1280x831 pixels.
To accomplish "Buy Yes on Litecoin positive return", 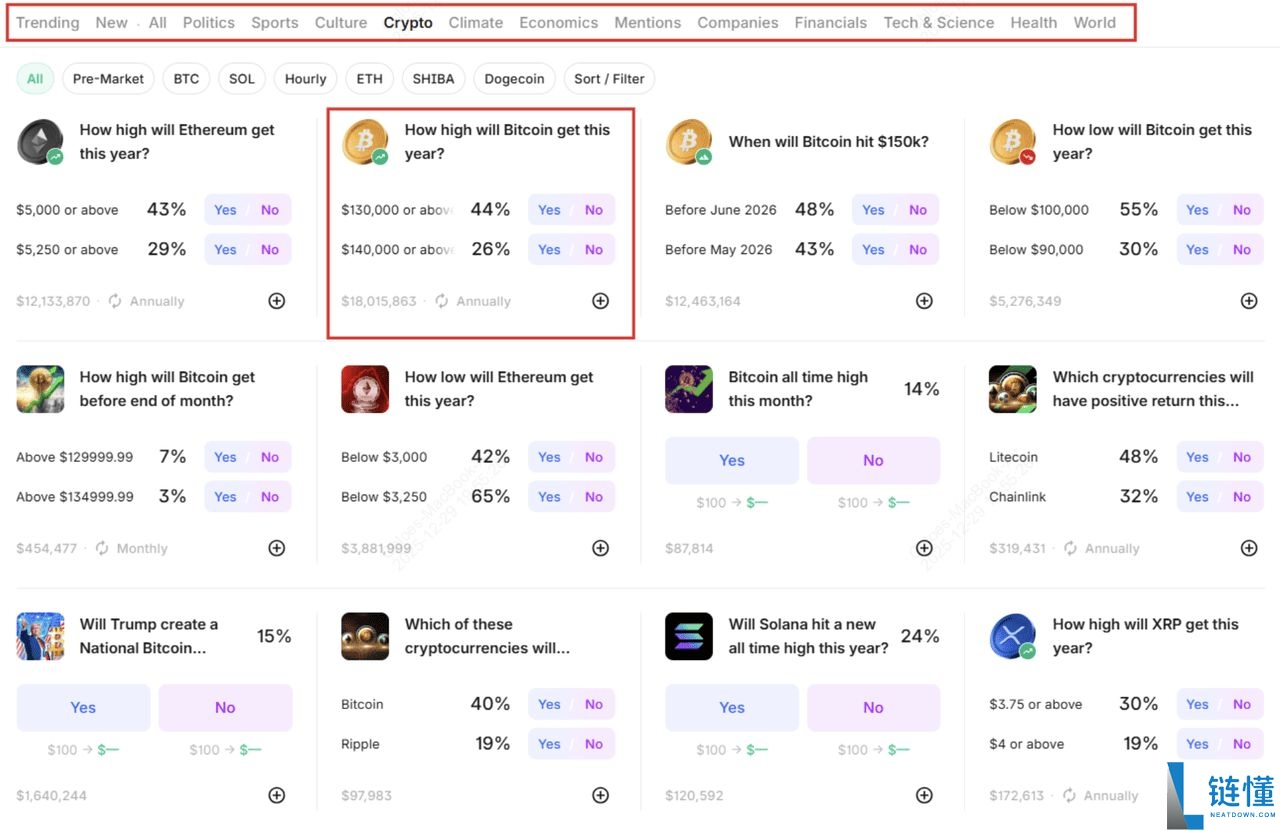I will click(x=1198, y=457).
